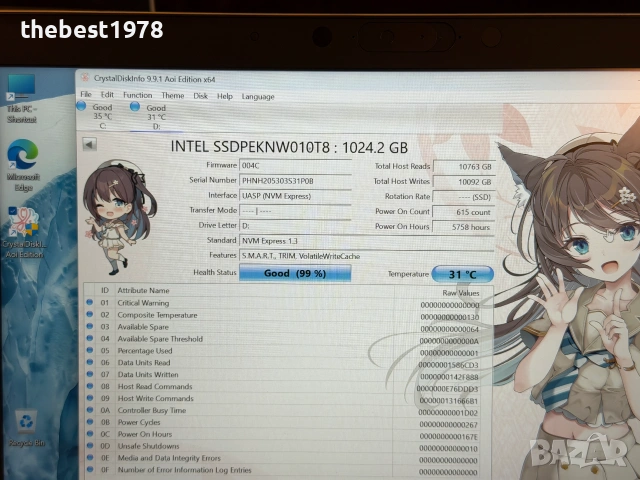This screenshot has width=640, height=480.
Task: Open the Edit menu
Action: 107,95
